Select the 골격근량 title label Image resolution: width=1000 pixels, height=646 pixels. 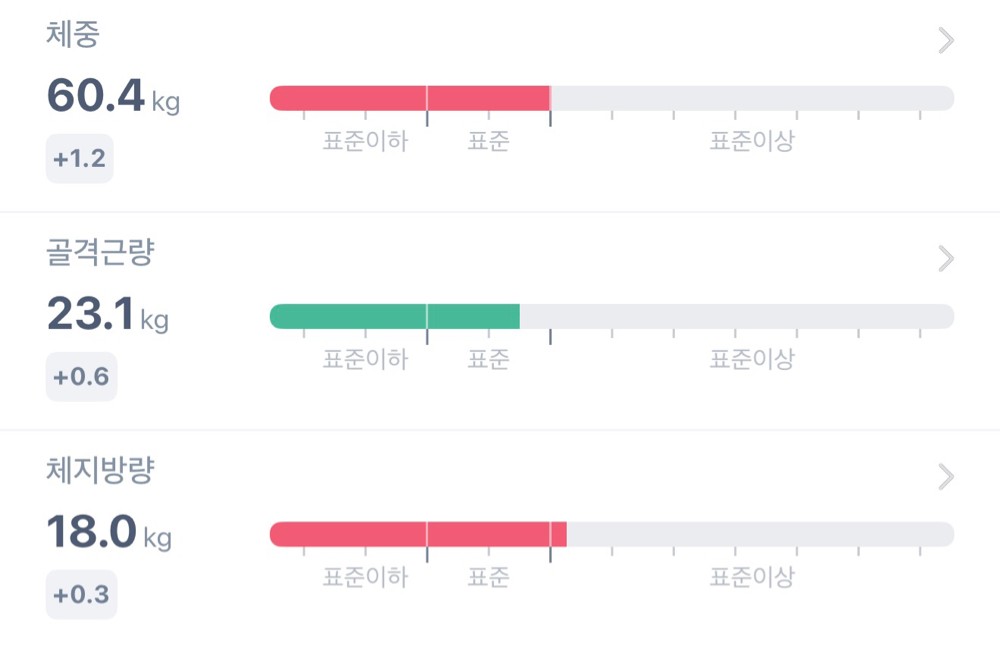point(100,253)
